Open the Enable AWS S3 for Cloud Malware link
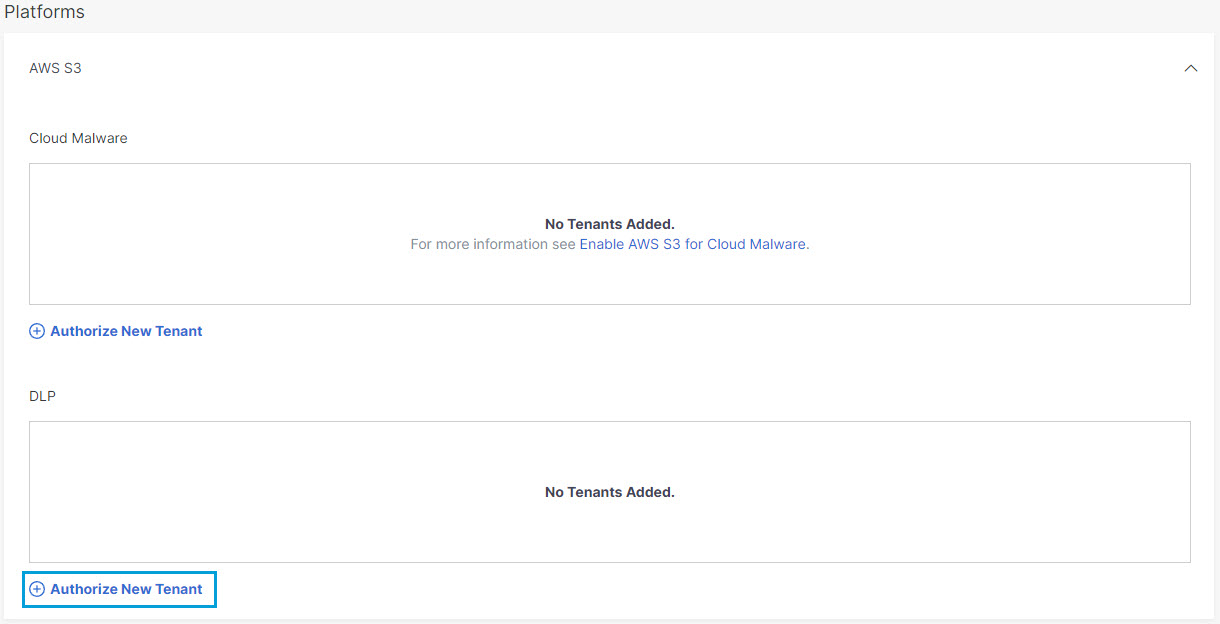 click(692, 244)
